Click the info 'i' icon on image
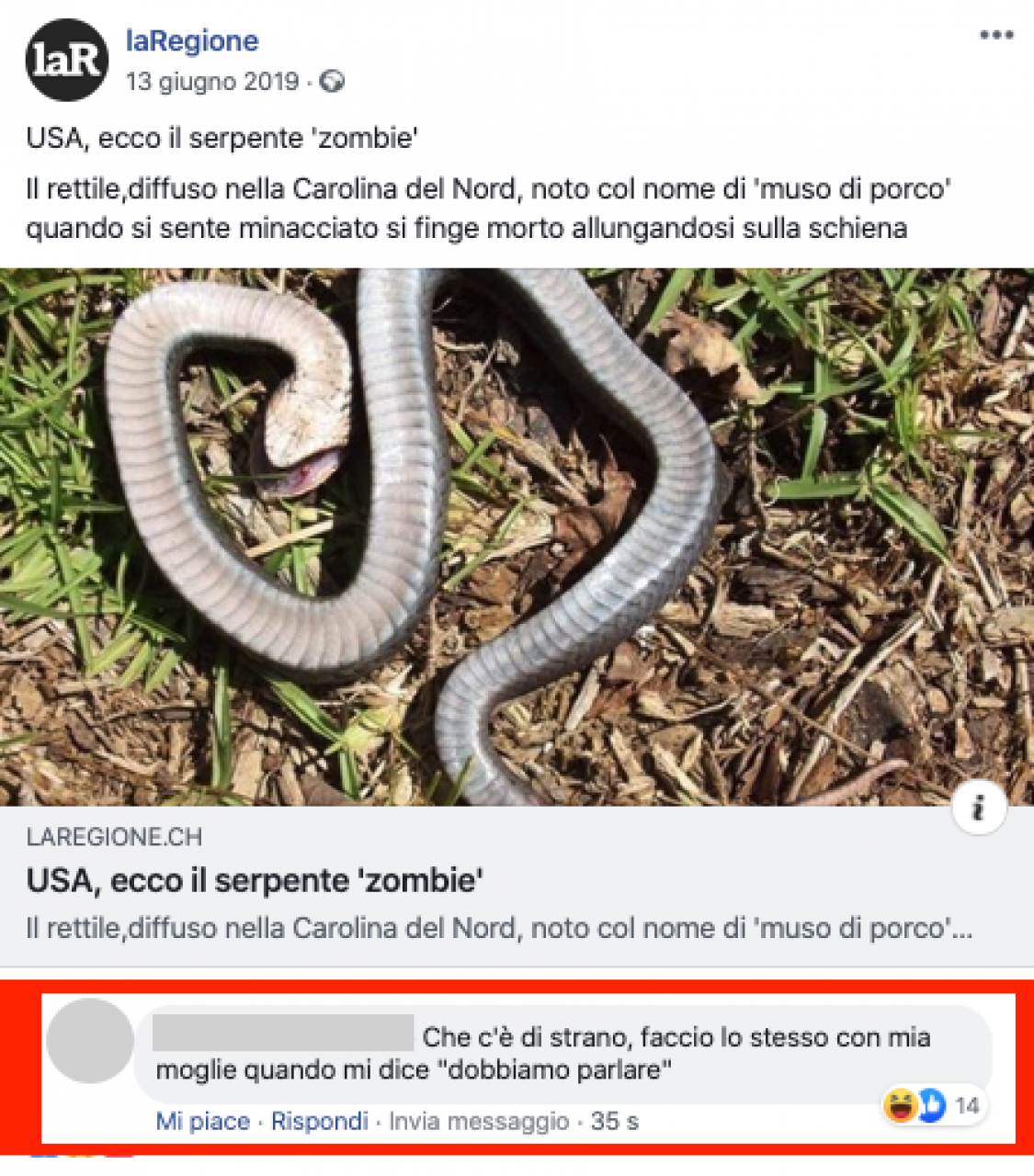1034x1176 pixels. (x=978, y=808)
